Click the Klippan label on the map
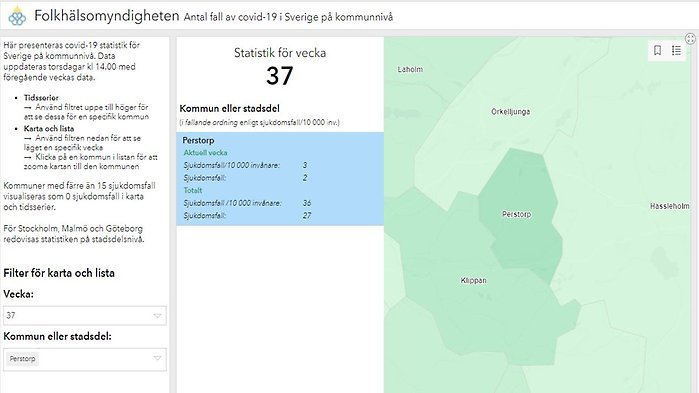699x393 pixels. point(473,280)
